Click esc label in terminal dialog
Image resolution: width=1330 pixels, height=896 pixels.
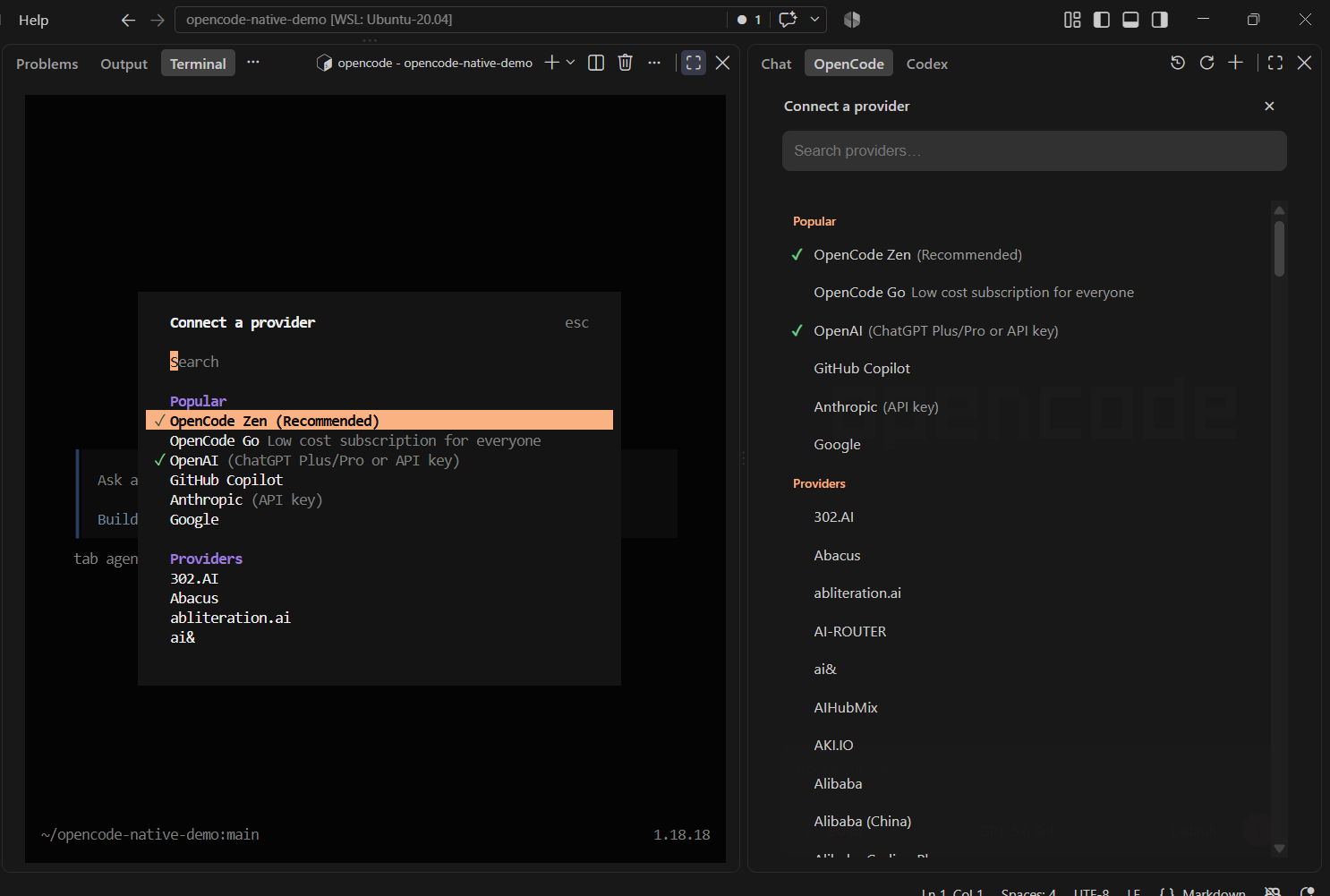(576, 322)
